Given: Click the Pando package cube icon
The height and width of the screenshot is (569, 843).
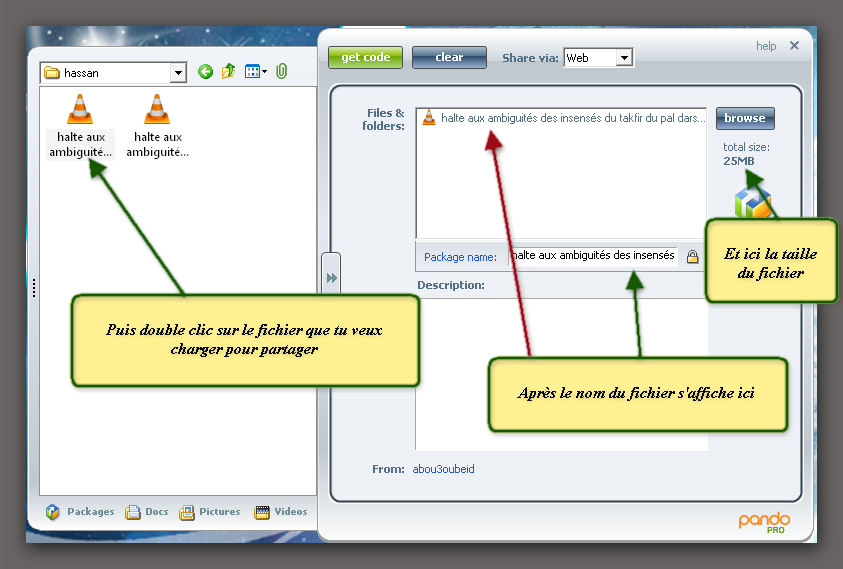Looking at the screenshot, I should 753,203.
